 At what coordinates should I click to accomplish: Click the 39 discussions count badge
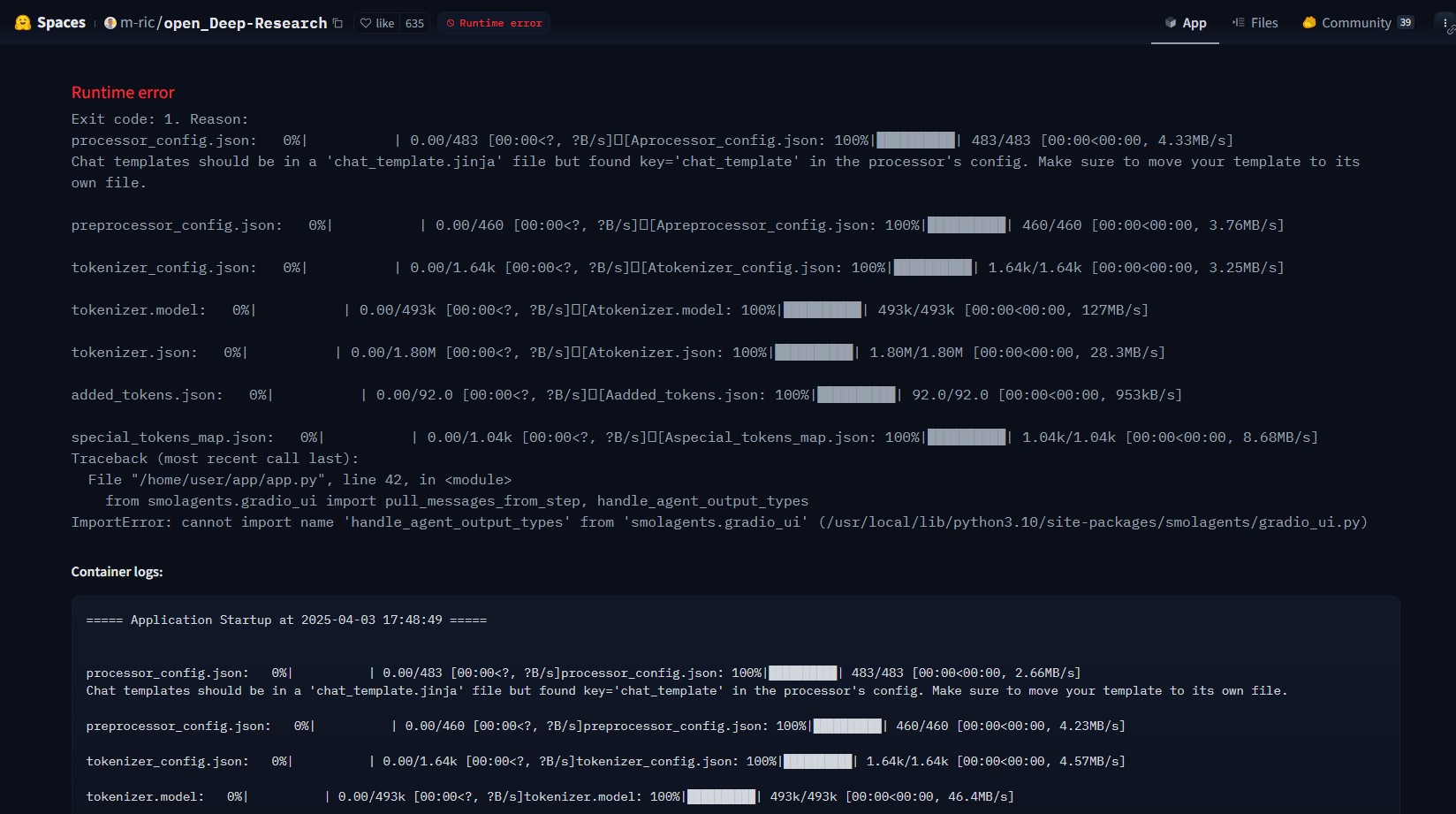point(1405,23)
